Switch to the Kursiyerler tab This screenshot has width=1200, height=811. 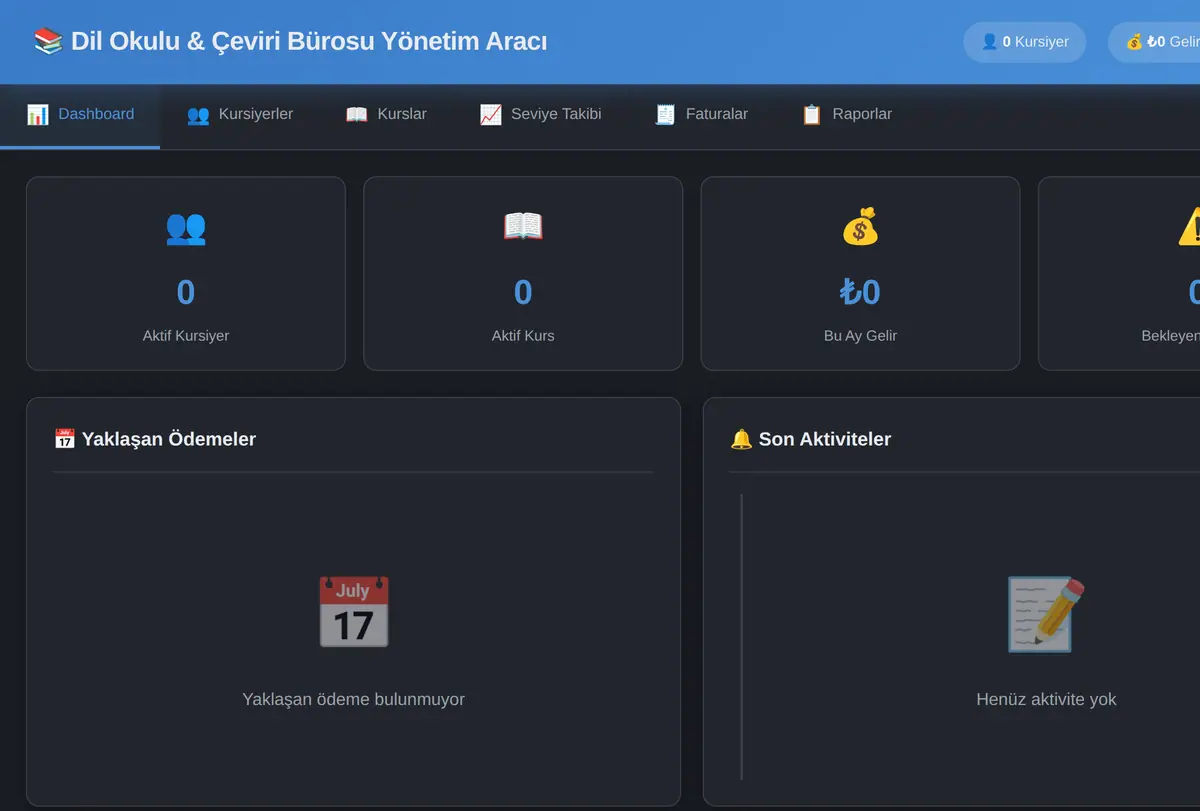(240, 115)
